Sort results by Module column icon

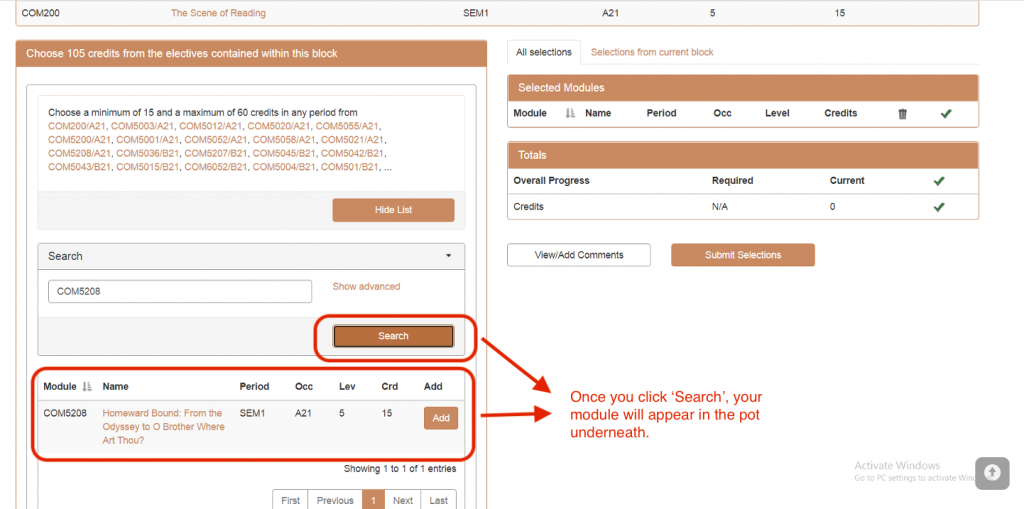tap(86, 387)
